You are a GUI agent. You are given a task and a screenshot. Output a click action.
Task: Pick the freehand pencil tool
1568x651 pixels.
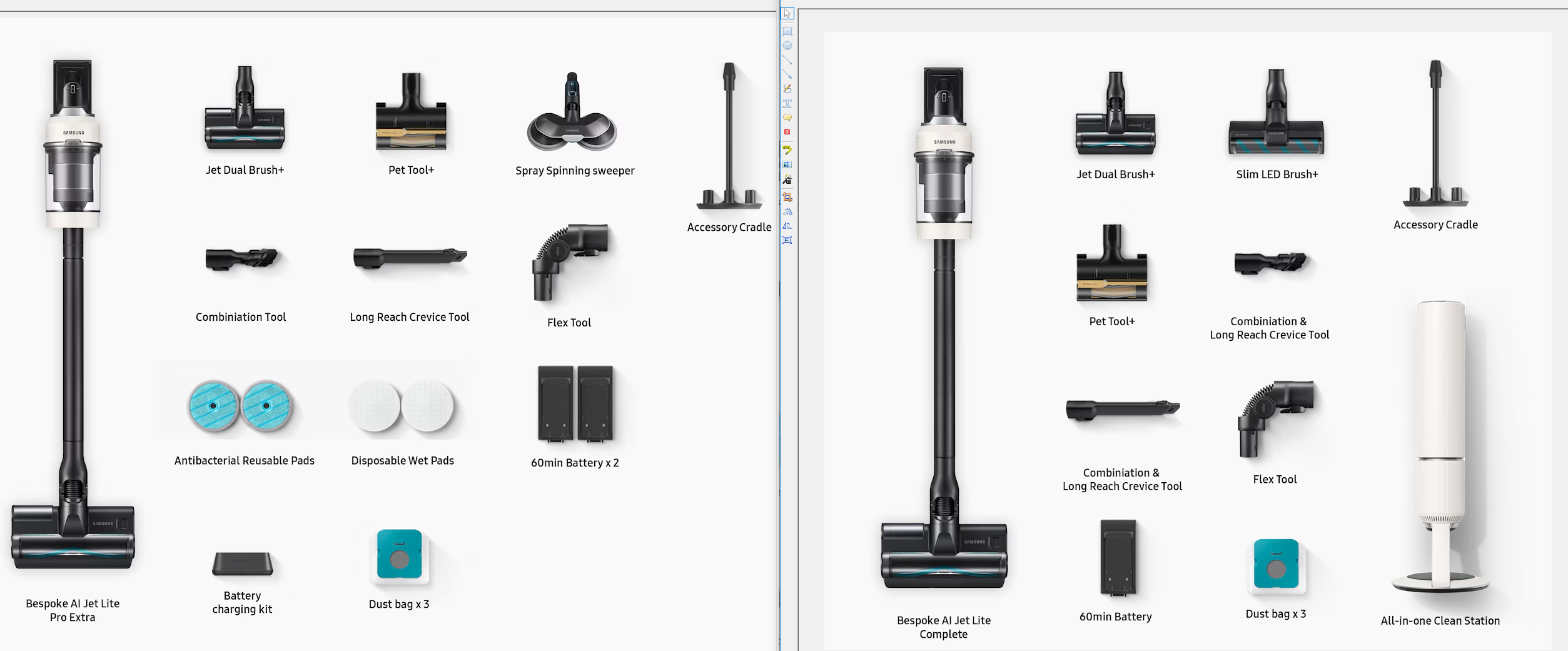[787, 89]
